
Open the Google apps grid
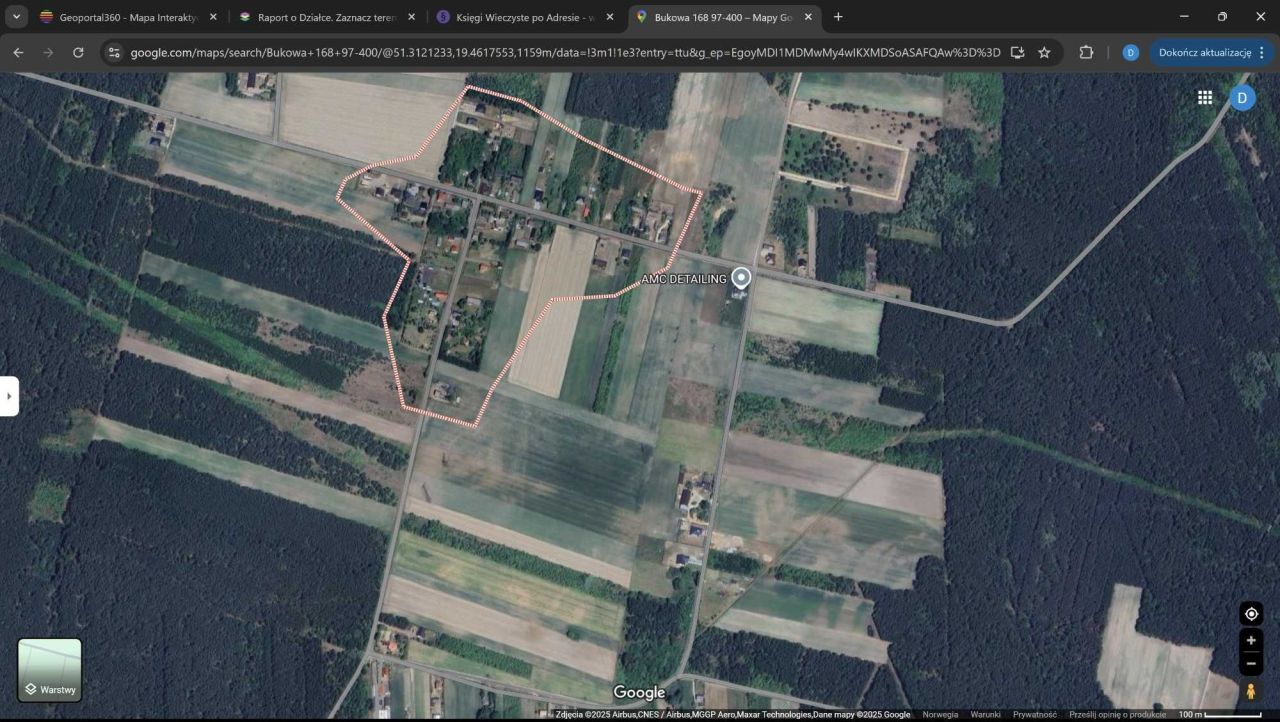pos(1205,97)
